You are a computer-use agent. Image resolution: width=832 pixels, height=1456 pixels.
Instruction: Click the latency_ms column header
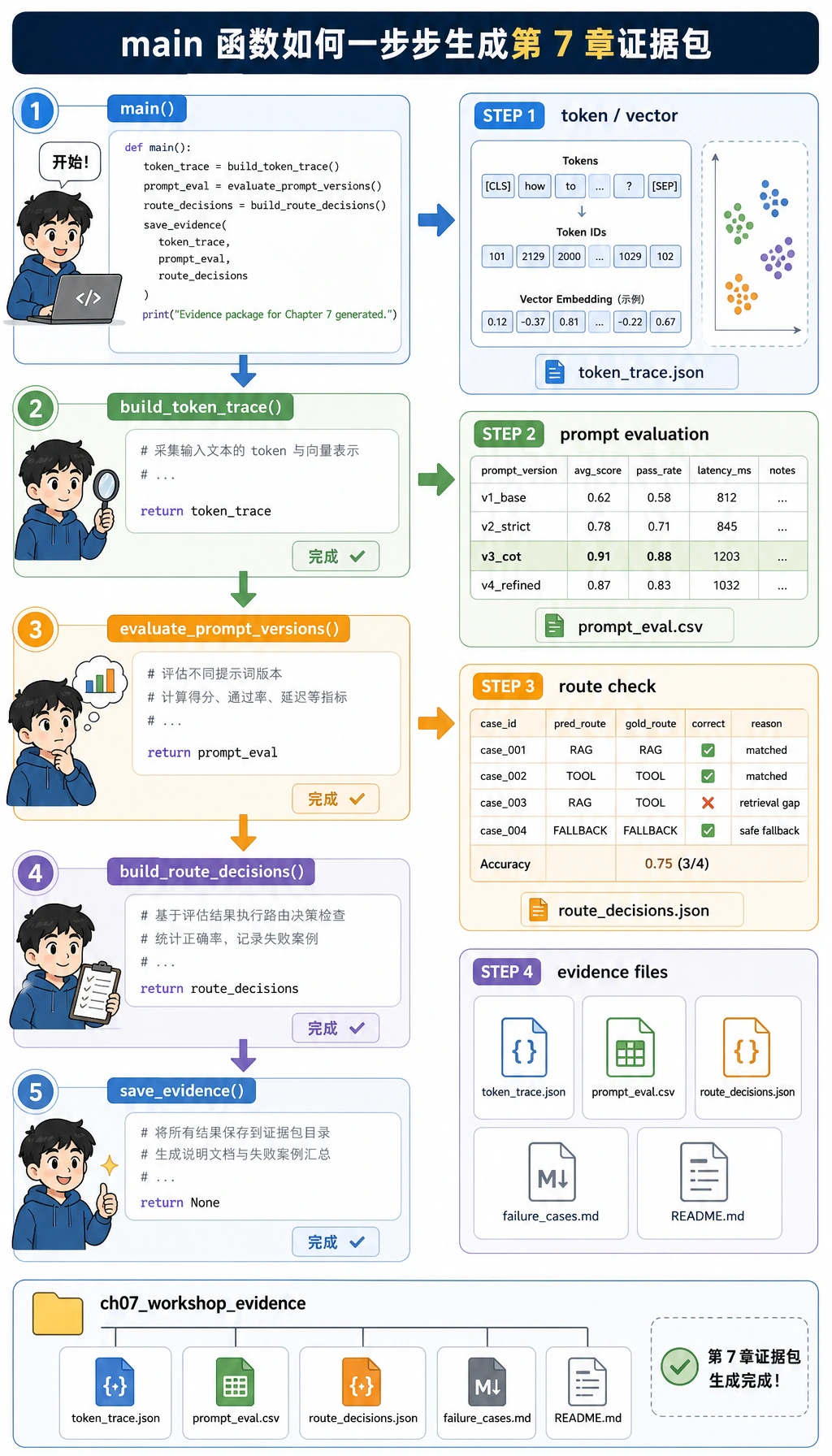click(x=724, y=470)
